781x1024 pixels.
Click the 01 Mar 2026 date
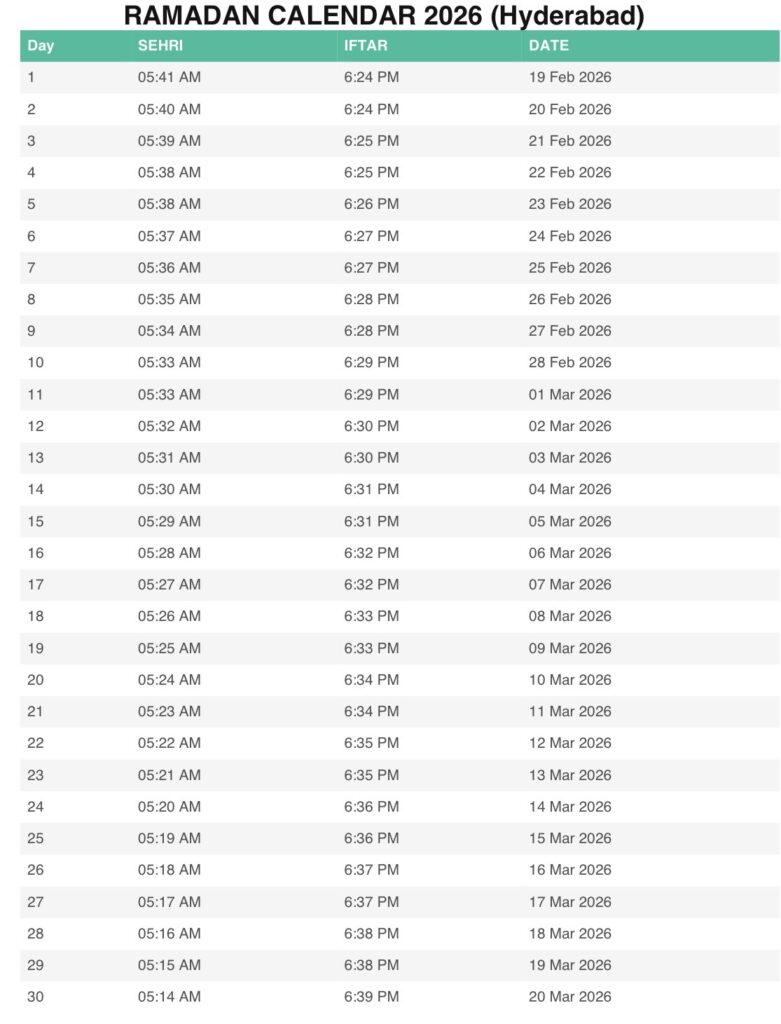[x=569, y=394]
